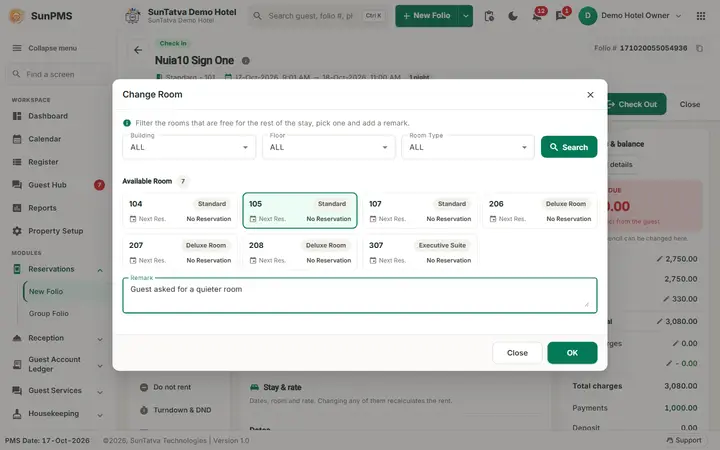
Task: Click the dialog Close button
Action: pyautogui.click(x=517, y=353)
